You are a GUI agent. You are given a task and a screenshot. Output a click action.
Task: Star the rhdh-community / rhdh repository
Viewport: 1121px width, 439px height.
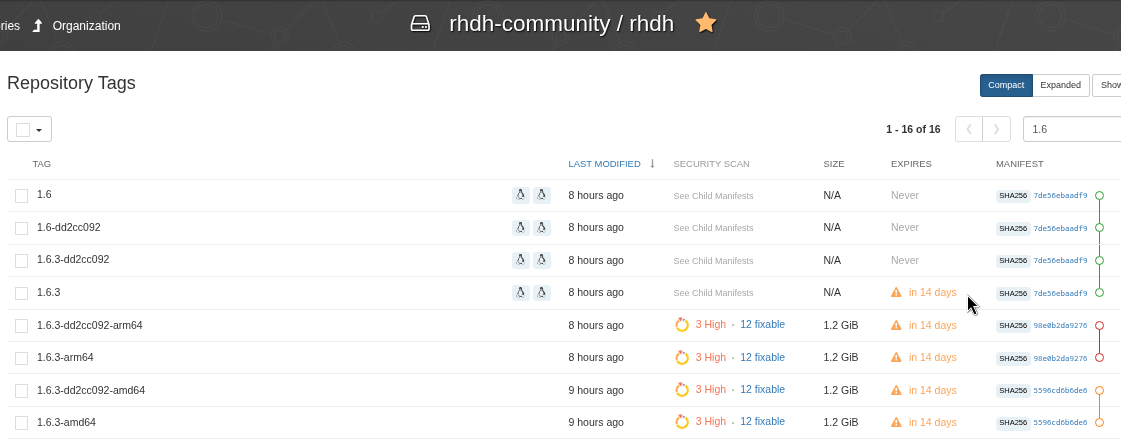tap(706, 23)
